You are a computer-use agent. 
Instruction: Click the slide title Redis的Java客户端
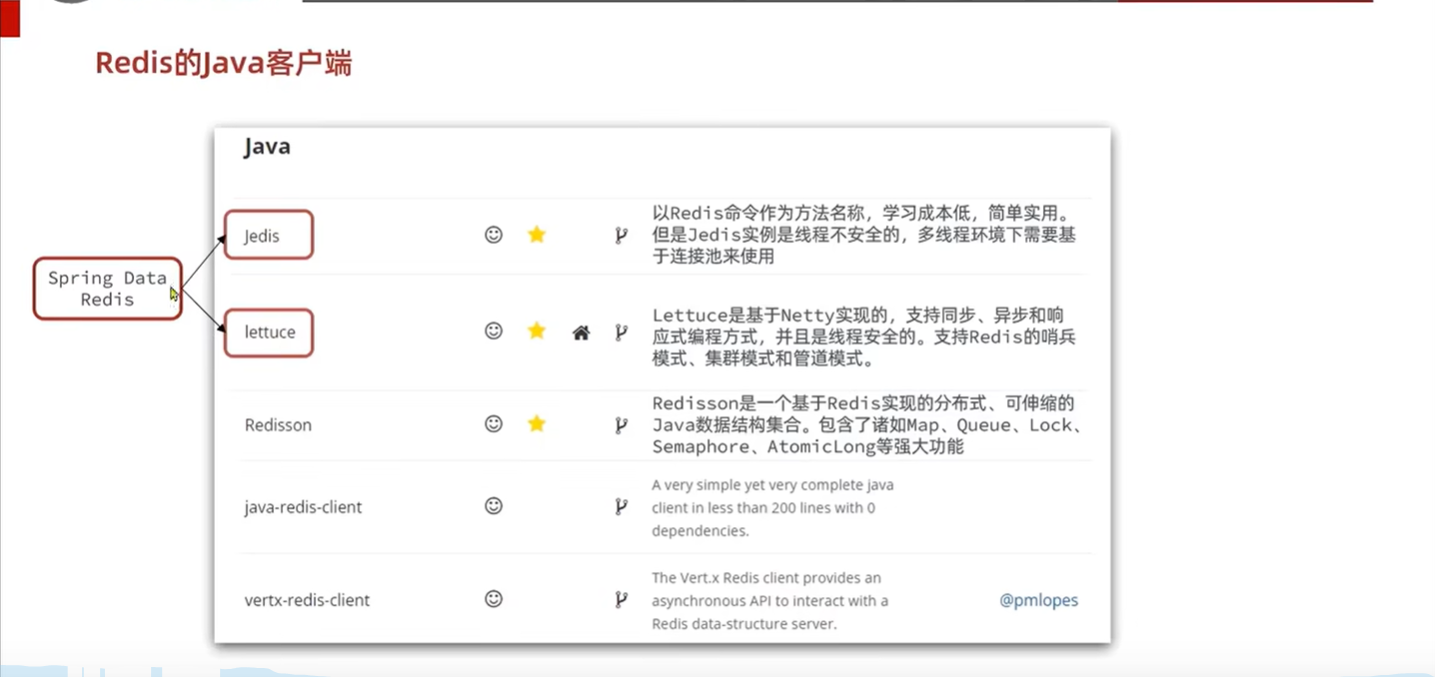(223, 64)
